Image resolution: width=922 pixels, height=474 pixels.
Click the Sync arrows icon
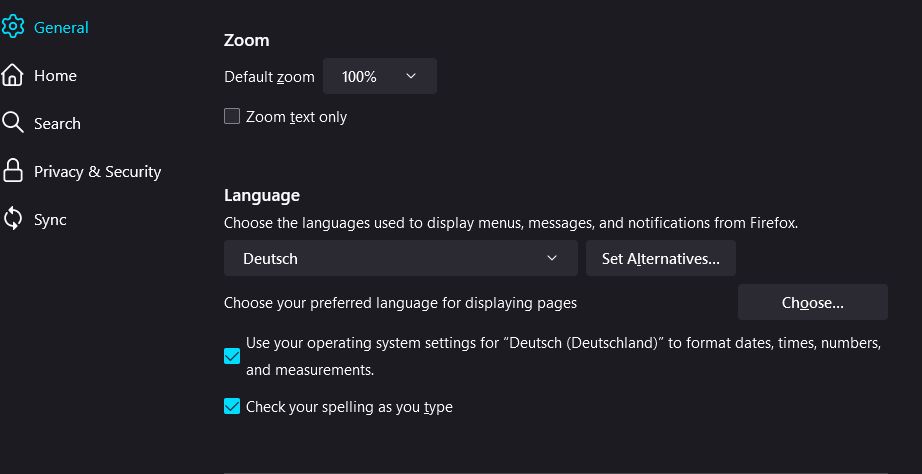(12, 219)
